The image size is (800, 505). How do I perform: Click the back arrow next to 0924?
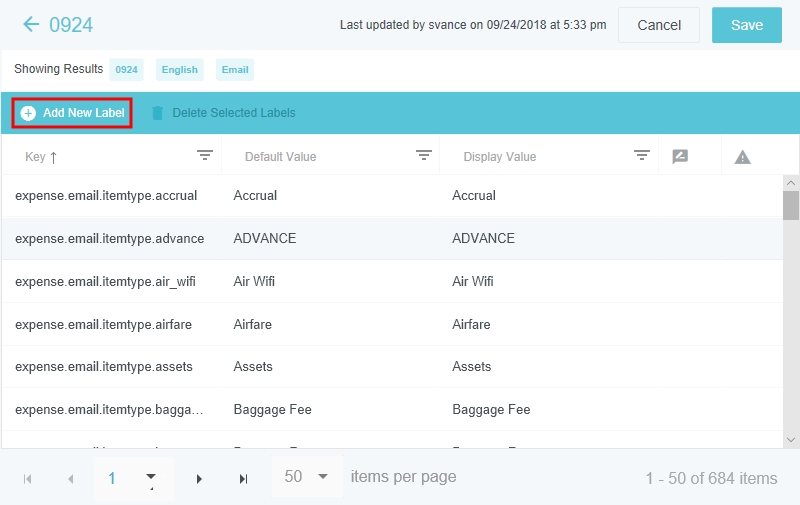(x=31, y=25)
